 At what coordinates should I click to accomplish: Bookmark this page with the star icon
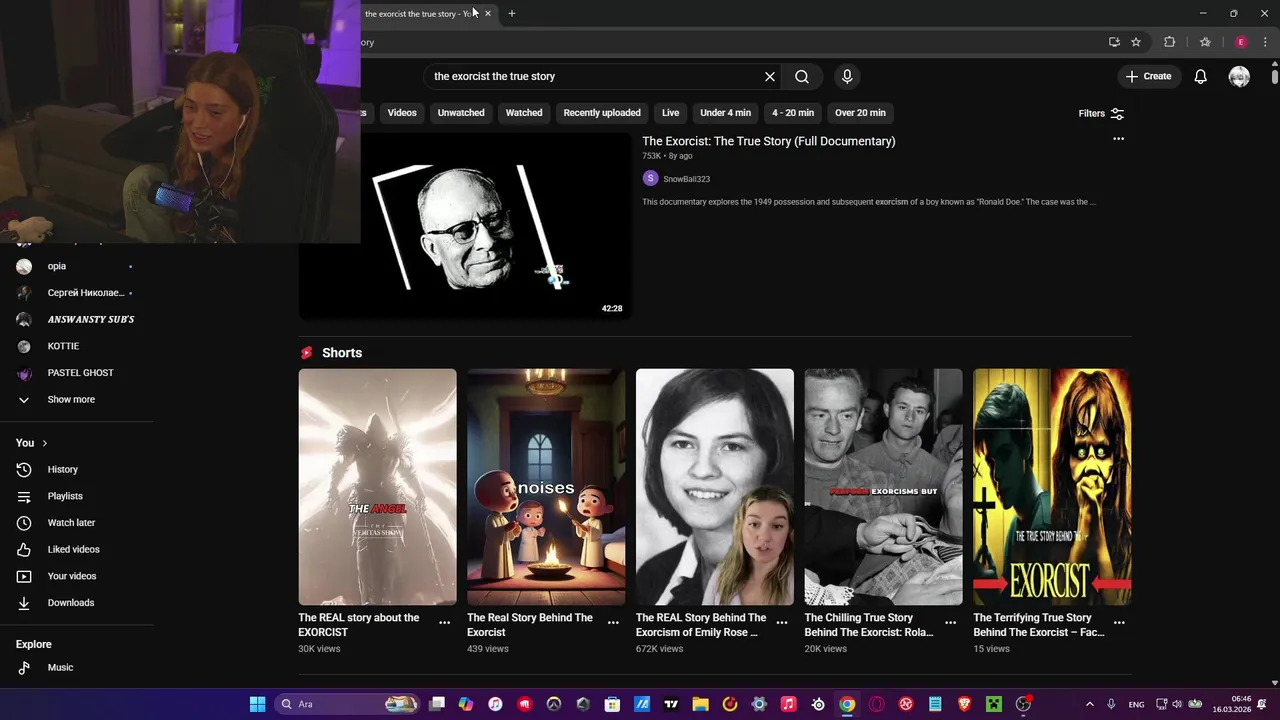[x=1136, y=42]
